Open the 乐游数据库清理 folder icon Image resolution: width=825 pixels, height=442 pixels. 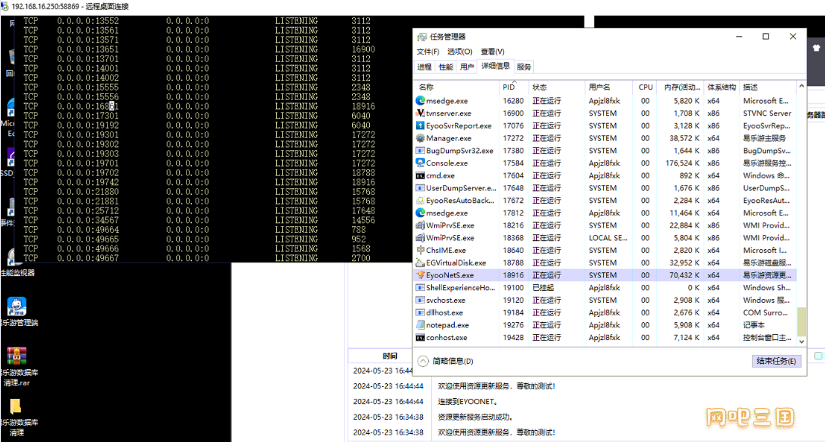coord(16,406)
